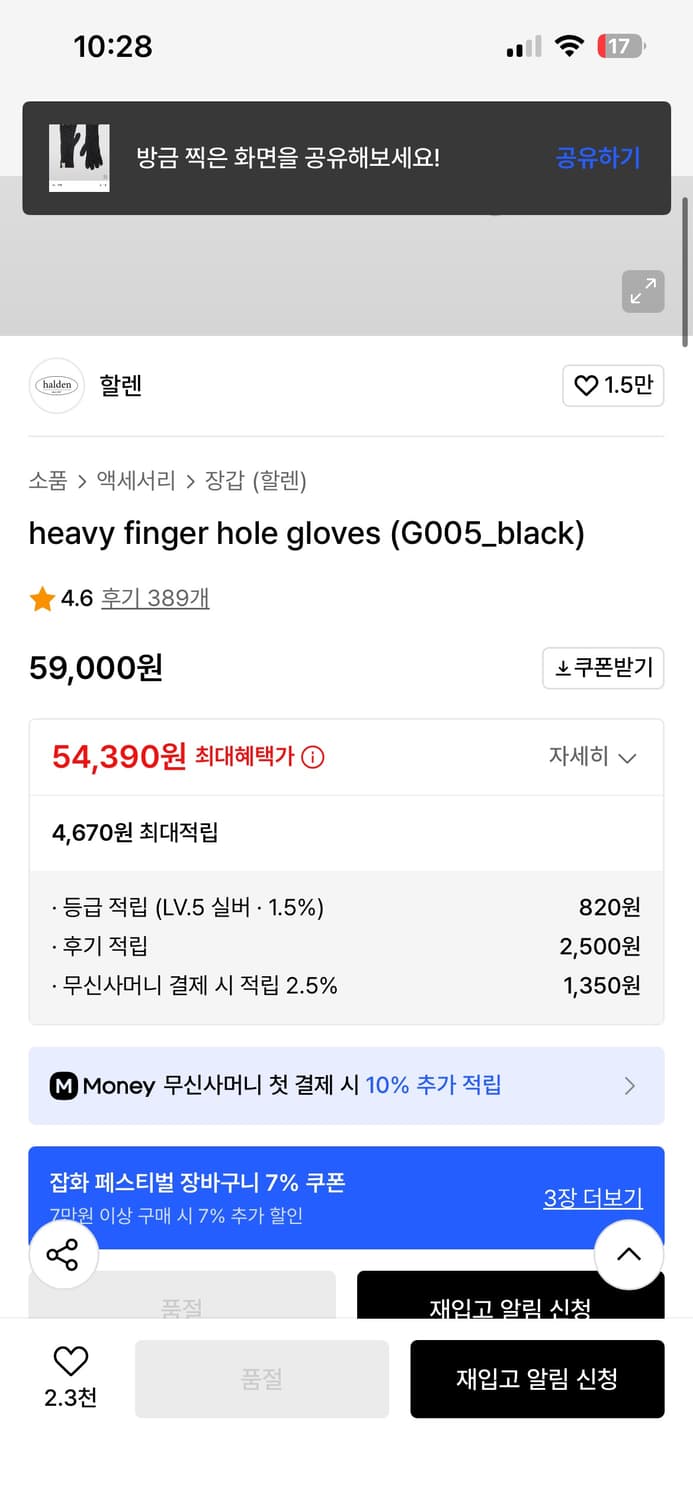Screen dimensions: 693x1500
Task: Tap the scroll-to-top chevron button
Action: pyautogui.click(x=629, y=1254)
